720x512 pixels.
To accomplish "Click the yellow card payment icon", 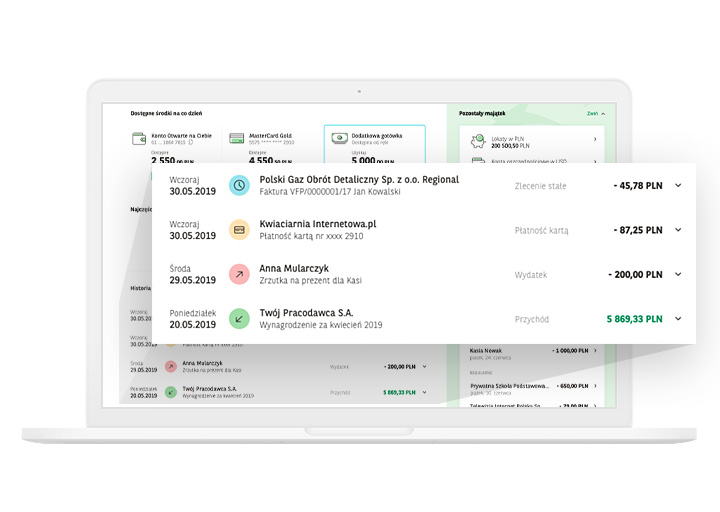I will point(239,230).
